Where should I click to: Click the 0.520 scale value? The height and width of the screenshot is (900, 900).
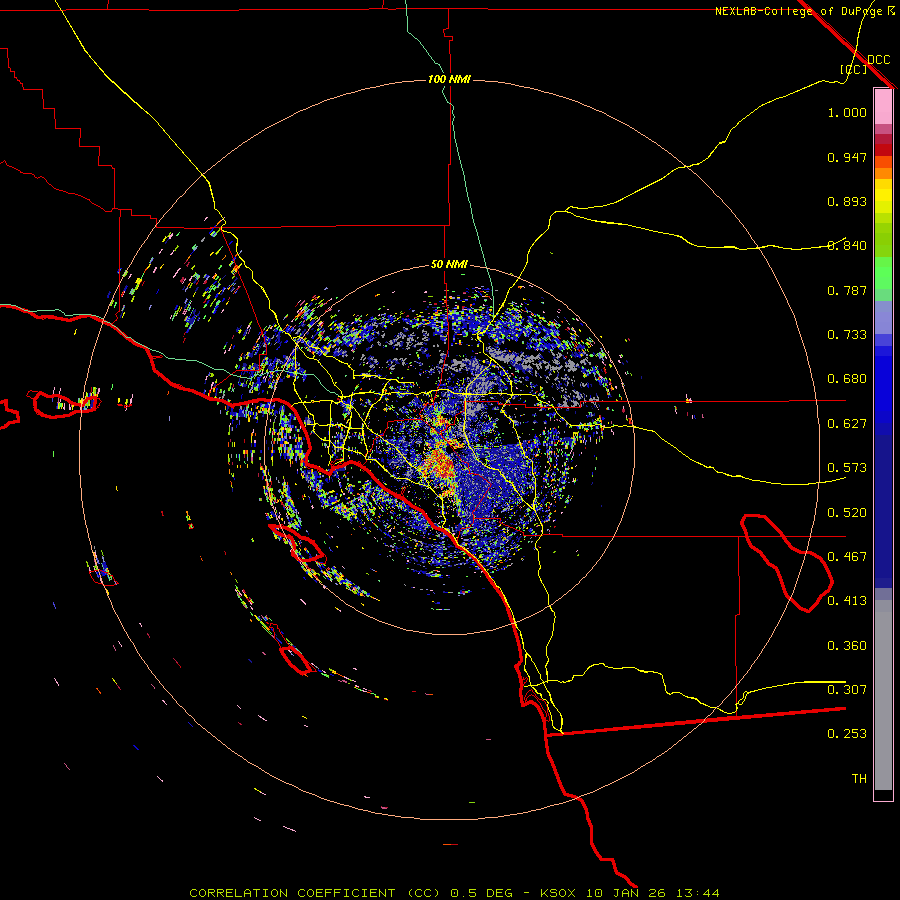tap(847, 513)
